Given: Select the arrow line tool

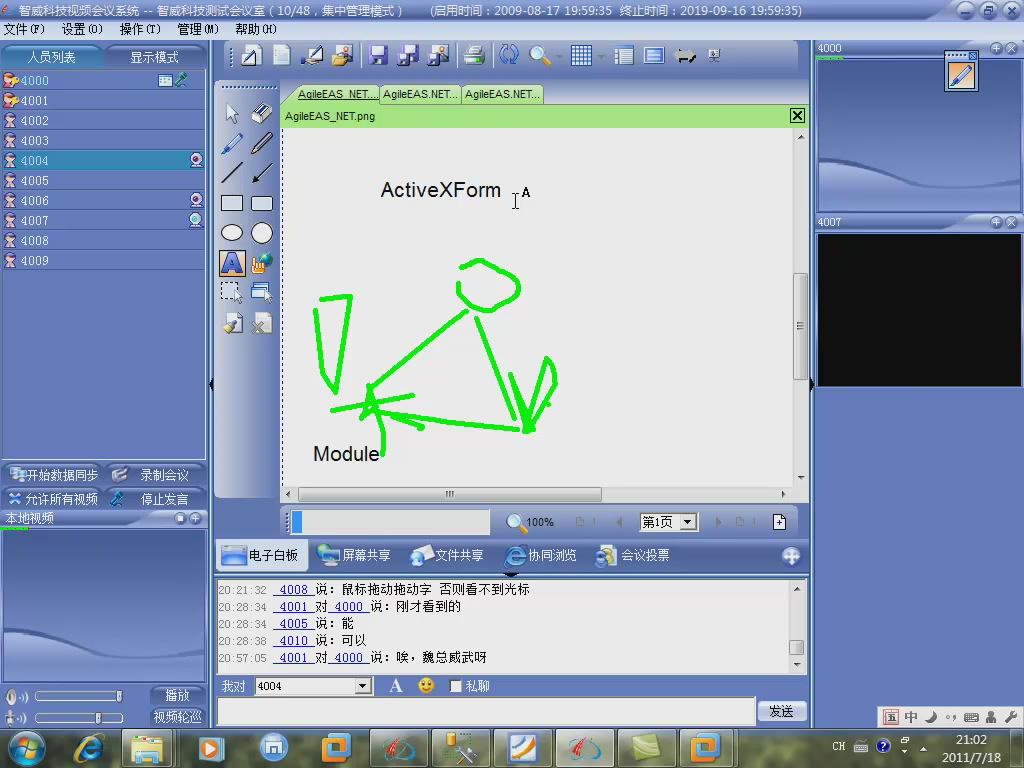Looking at the screenshot, I should [262, 173].
